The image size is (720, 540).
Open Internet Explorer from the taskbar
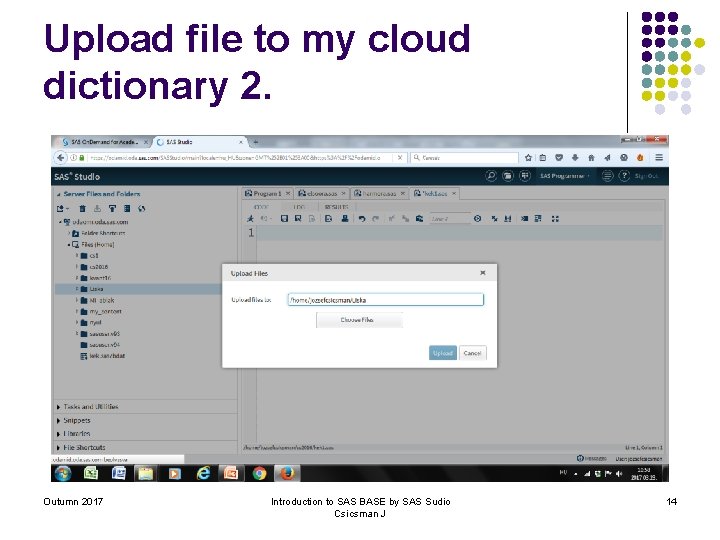(x=203, y=473)
